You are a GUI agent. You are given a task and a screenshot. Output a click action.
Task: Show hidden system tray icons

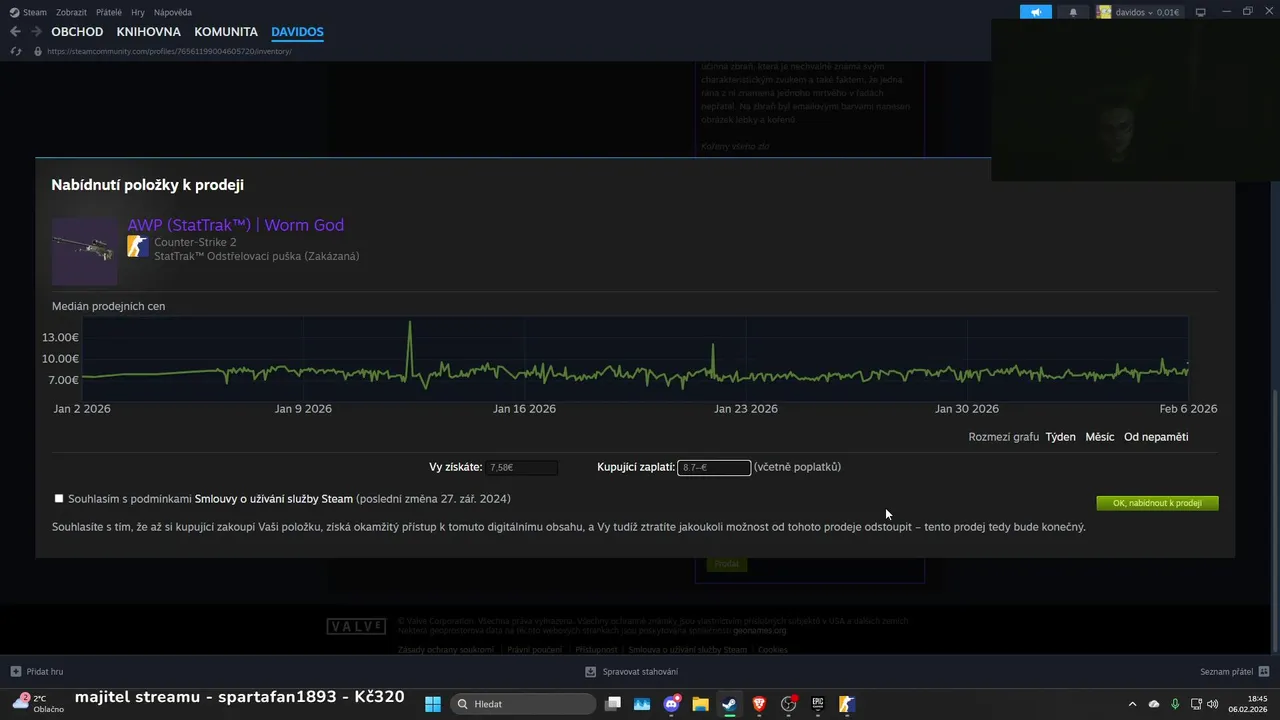click(x=1132, y=704)
